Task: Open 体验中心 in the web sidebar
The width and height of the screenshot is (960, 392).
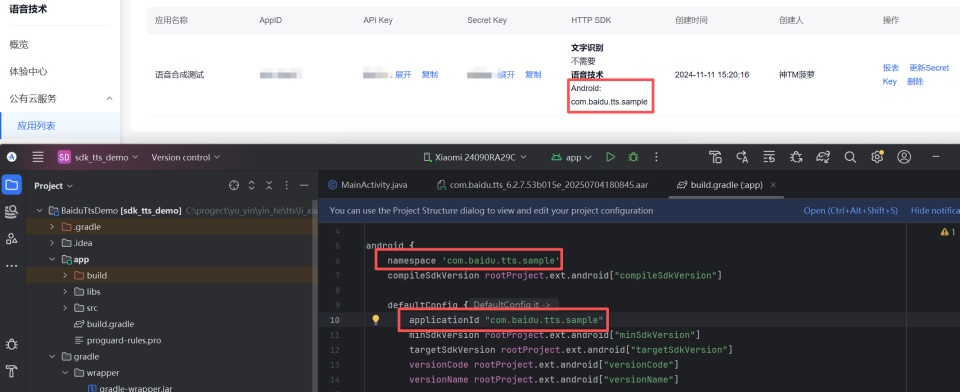Action: point(28,72)
